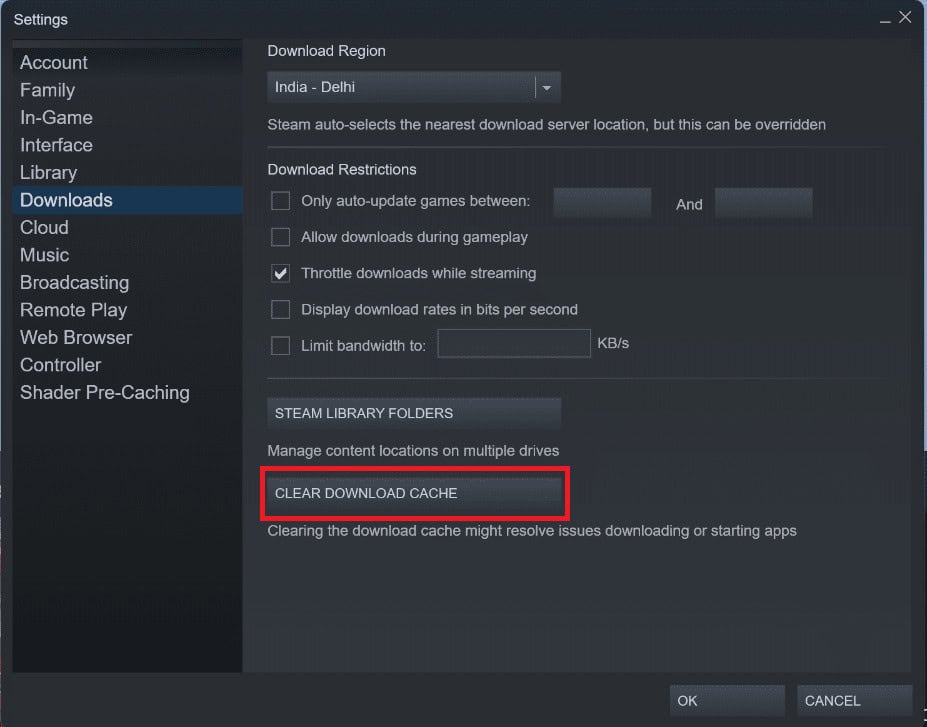Select the Downloads category
Viewport: 927px width, 727px height.
coord(127,200)
